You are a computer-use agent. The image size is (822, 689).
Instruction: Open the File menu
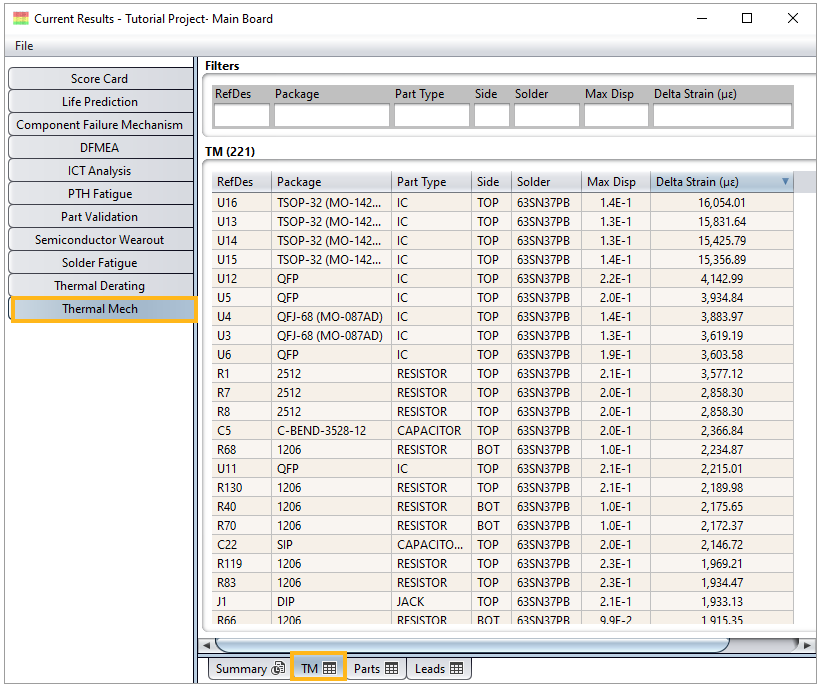point(24,46)
